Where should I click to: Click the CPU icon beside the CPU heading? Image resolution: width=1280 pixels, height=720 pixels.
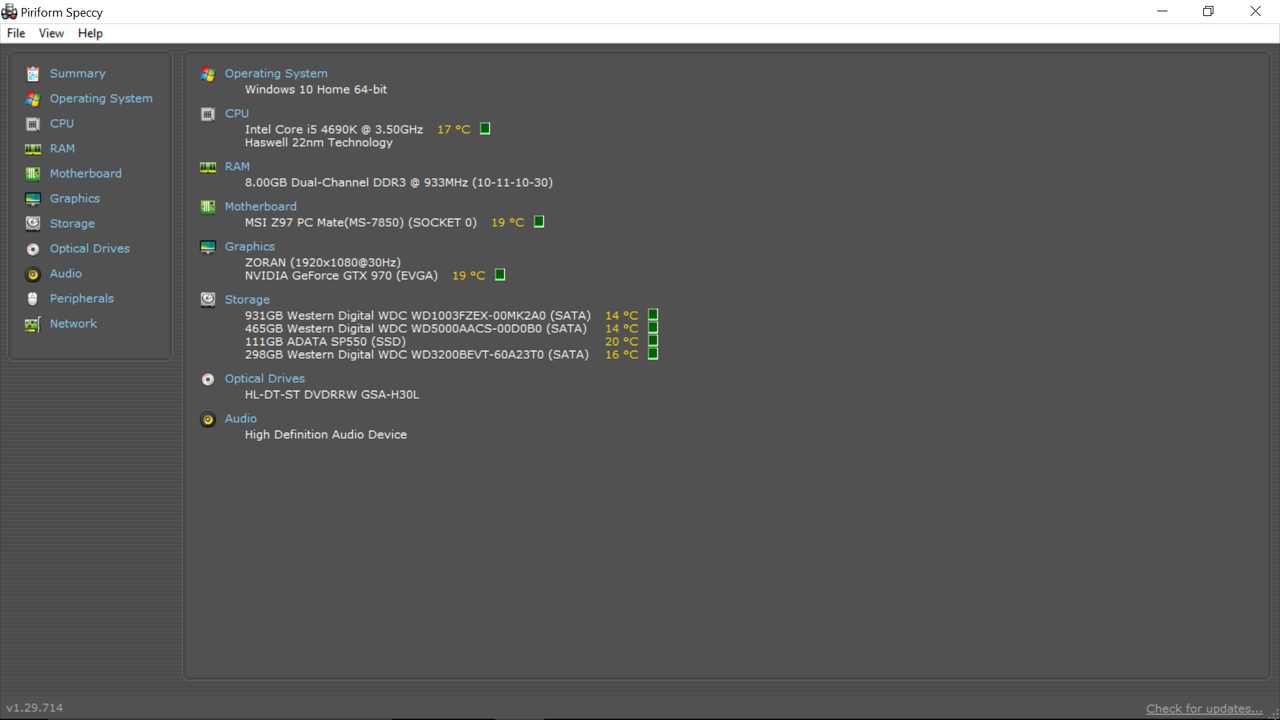tap(208, 114)
